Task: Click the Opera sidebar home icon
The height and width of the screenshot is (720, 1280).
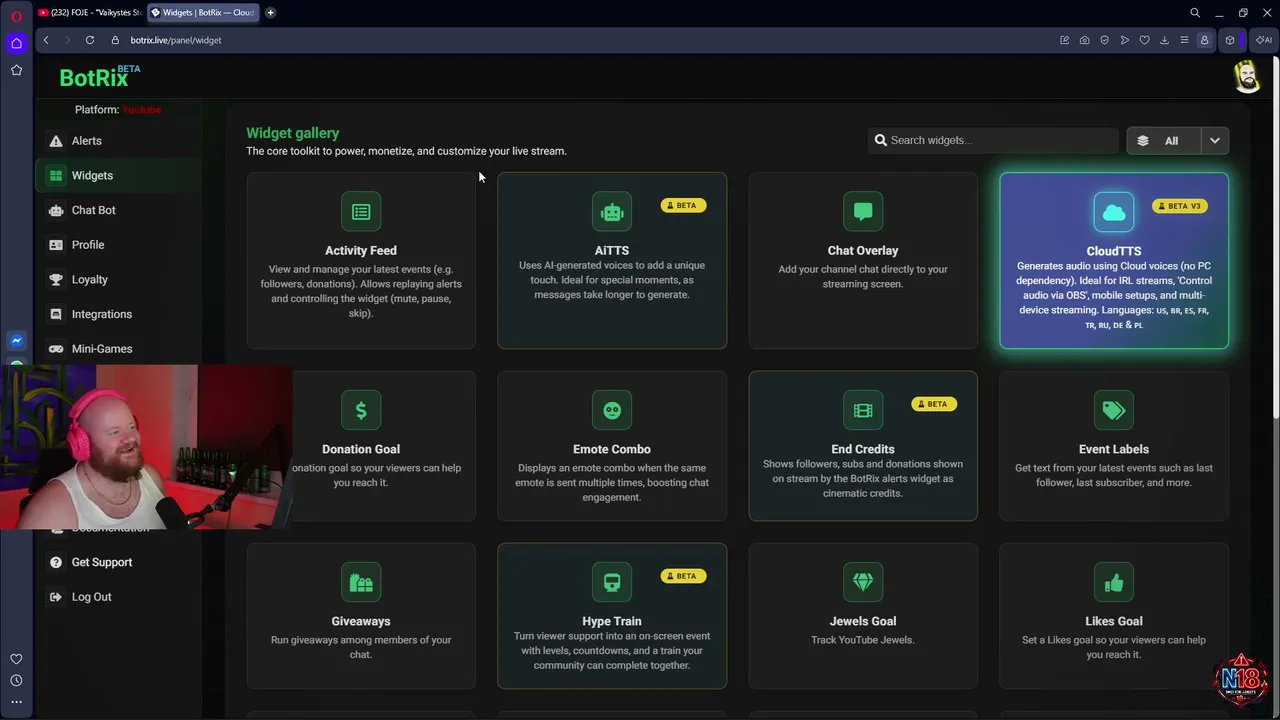Action: tap(16, 43)
